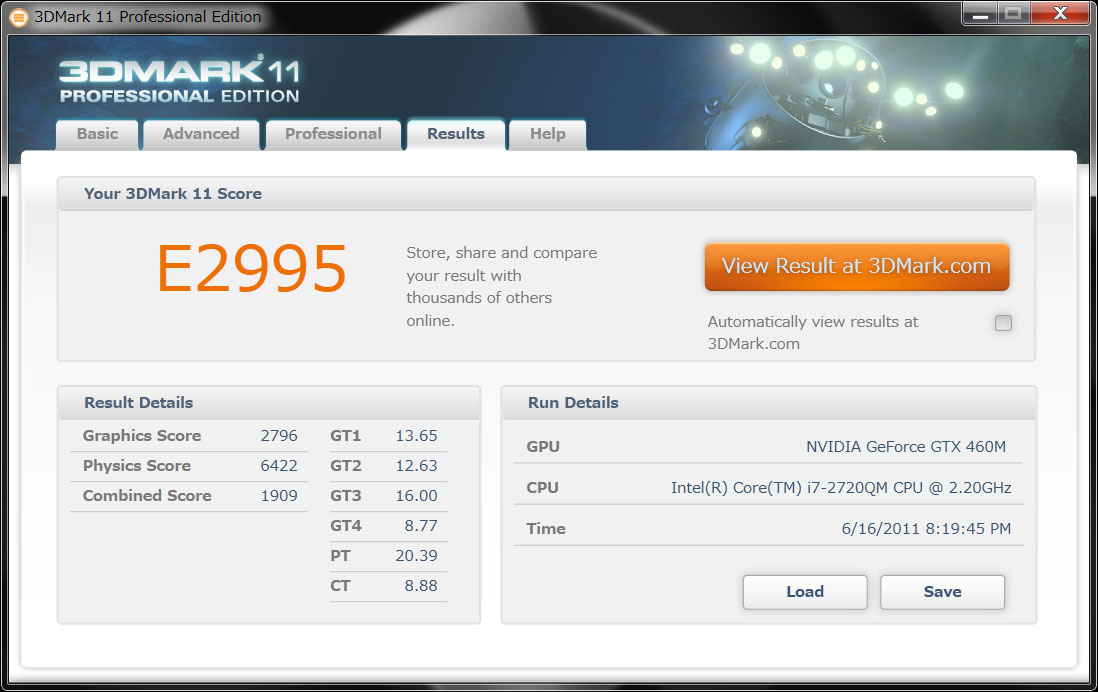The height and width of the screenshot is (692, 1098).
Task: Click the Time value 6/16/2011 8:19:45 PM
Action: [x=926, y=529]
